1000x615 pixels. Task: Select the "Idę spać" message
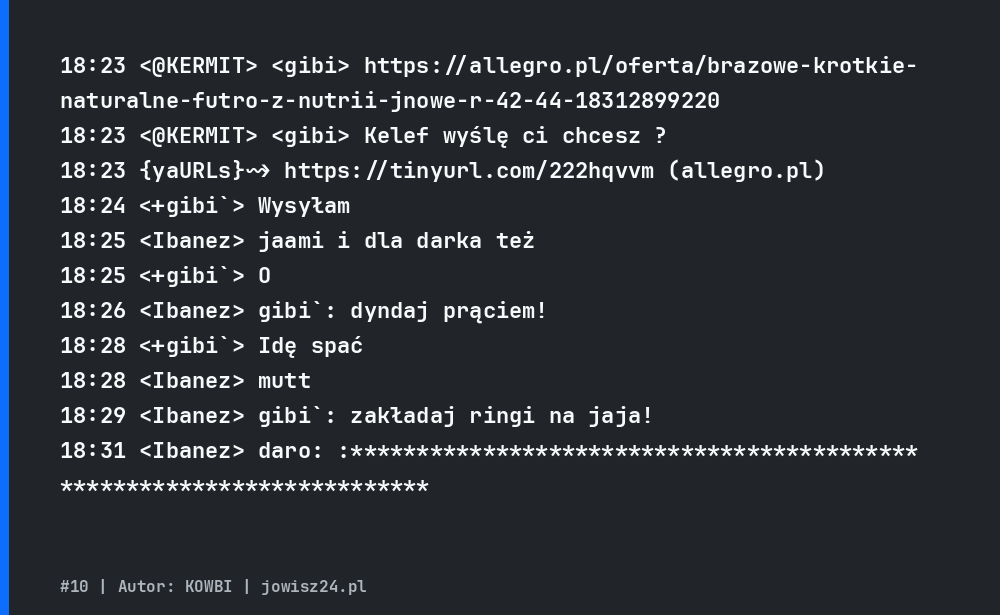(310, 346)
